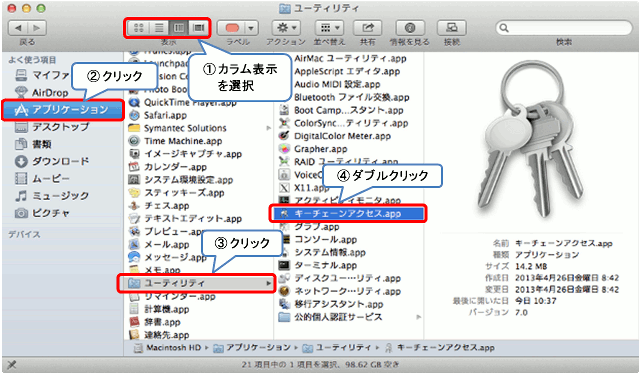Select テキストエディット.app
The height and width of the screenshot is (374, 640).
coord(185,219)
